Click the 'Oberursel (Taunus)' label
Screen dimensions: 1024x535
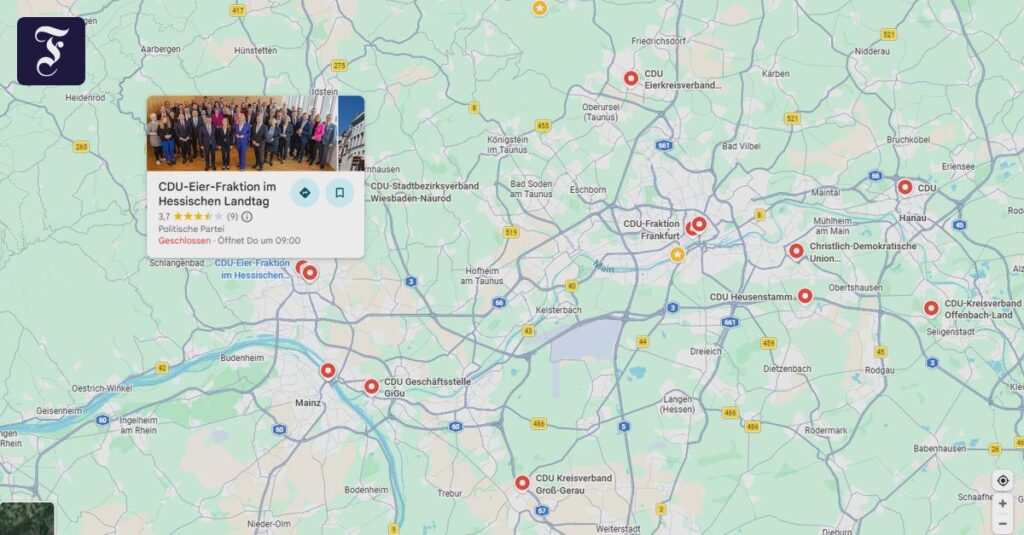(601, 112)
